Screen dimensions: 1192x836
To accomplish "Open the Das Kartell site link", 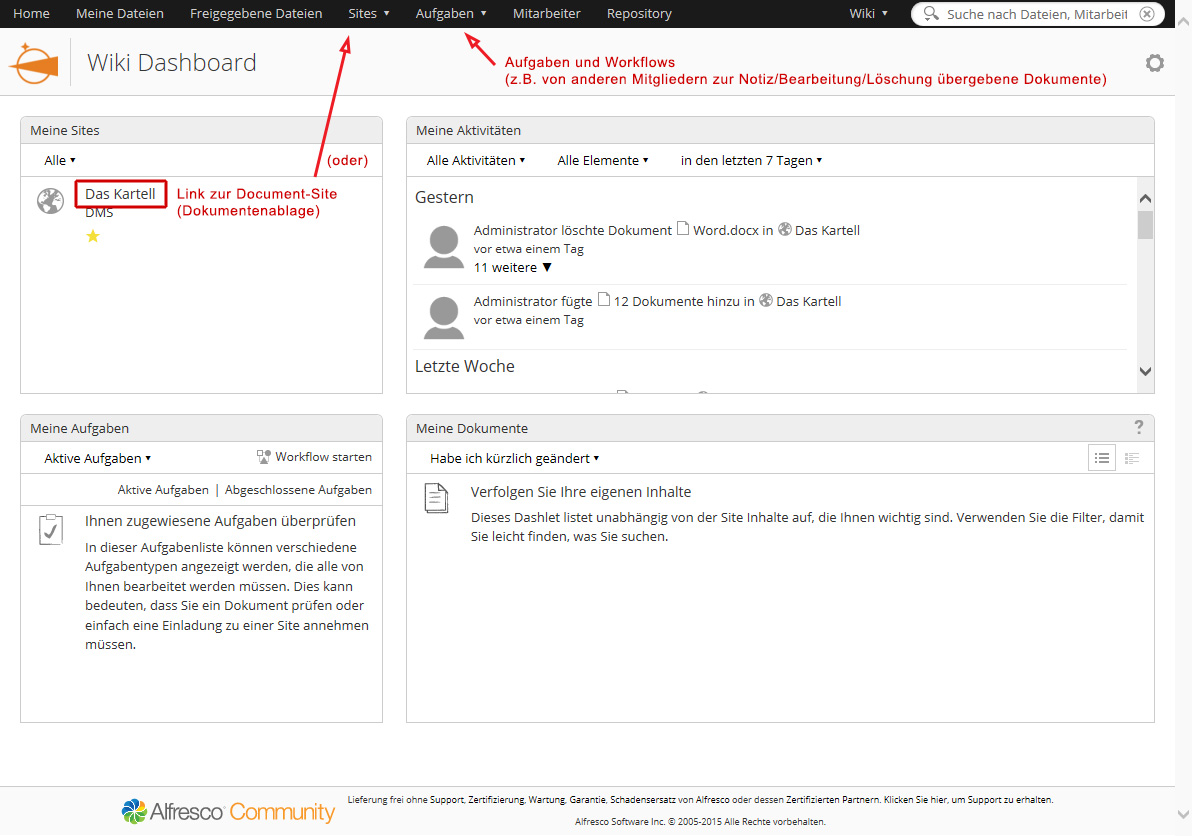I will click(x=120, y=194).
